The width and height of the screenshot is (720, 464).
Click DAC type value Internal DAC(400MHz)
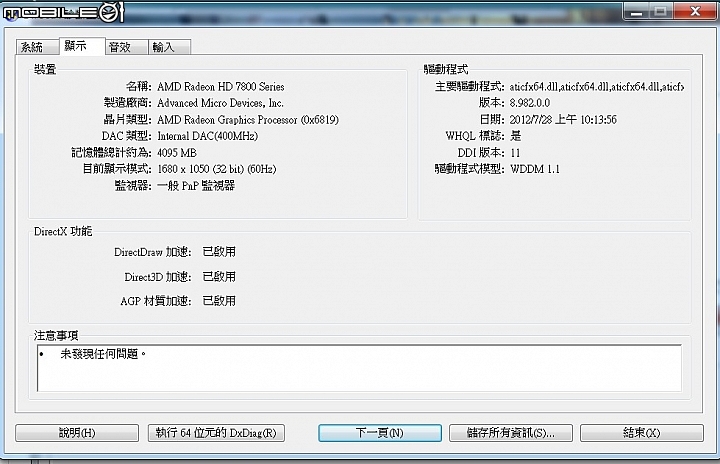point(208,136)
